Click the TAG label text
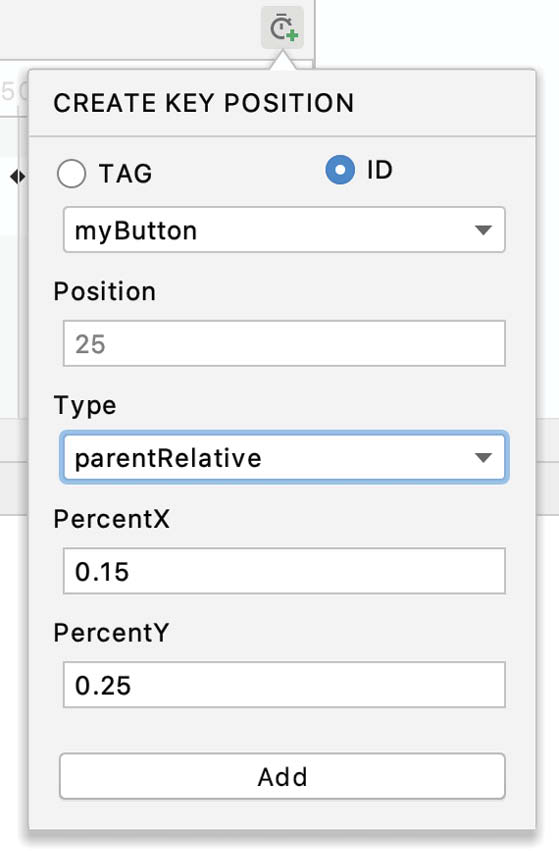The image size is (559, 851). point(125,174)
